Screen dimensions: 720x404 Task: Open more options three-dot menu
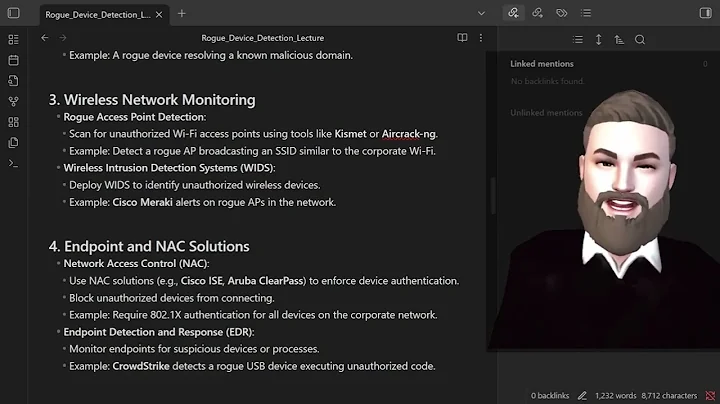click(x=481, y=38)
